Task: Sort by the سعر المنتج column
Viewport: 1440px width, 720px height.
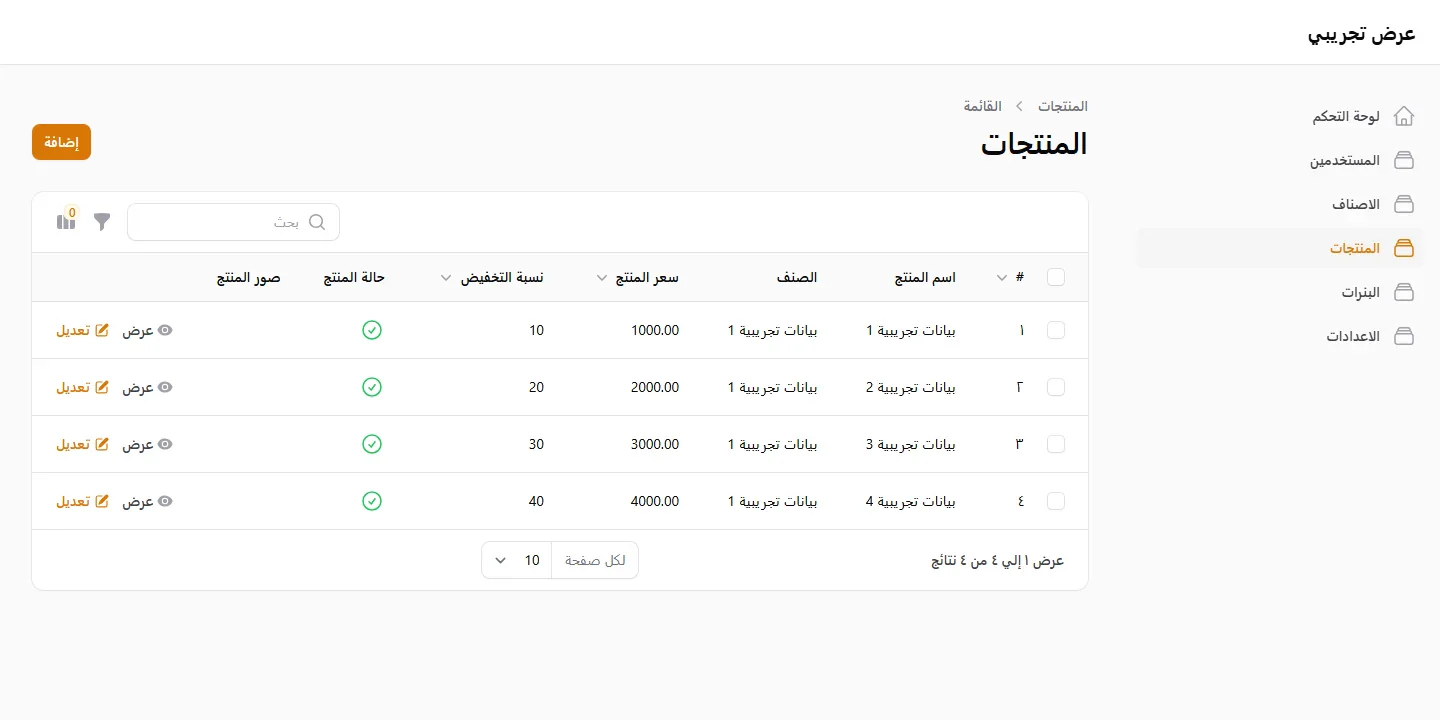Action: (x=637, y=278)
